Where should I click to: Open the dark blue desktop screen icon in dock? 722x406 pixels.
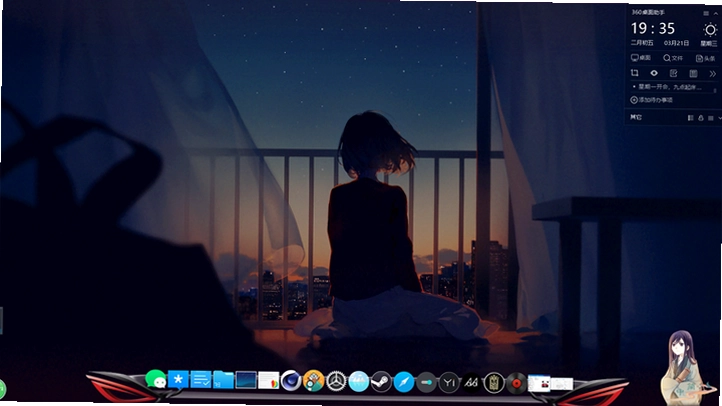[246, 381]
